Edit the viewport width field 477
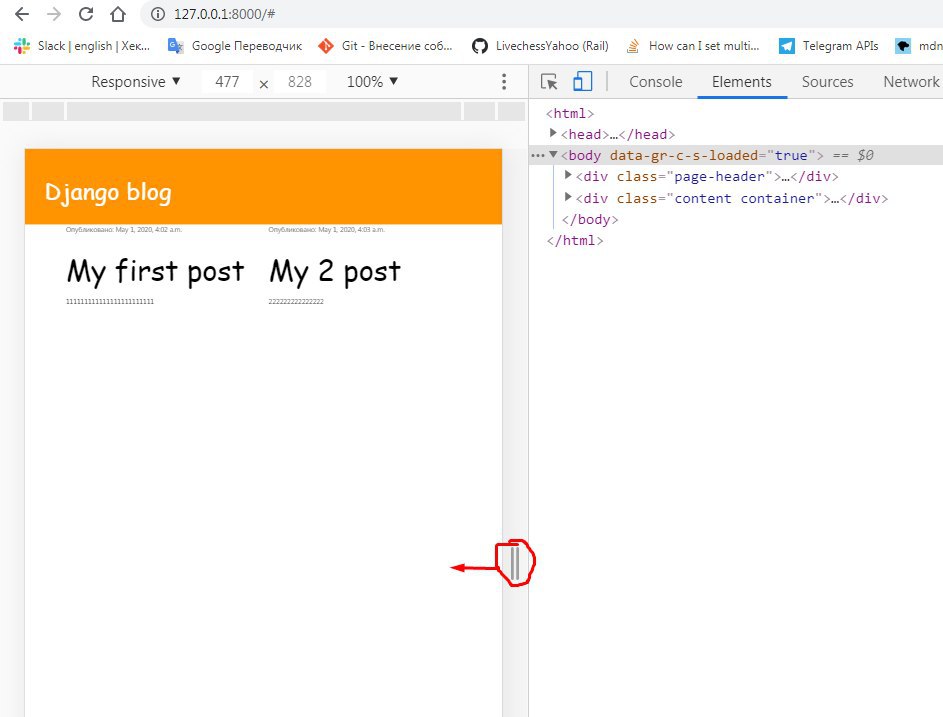Screen dimensions: 943x717 click(227, 81)
